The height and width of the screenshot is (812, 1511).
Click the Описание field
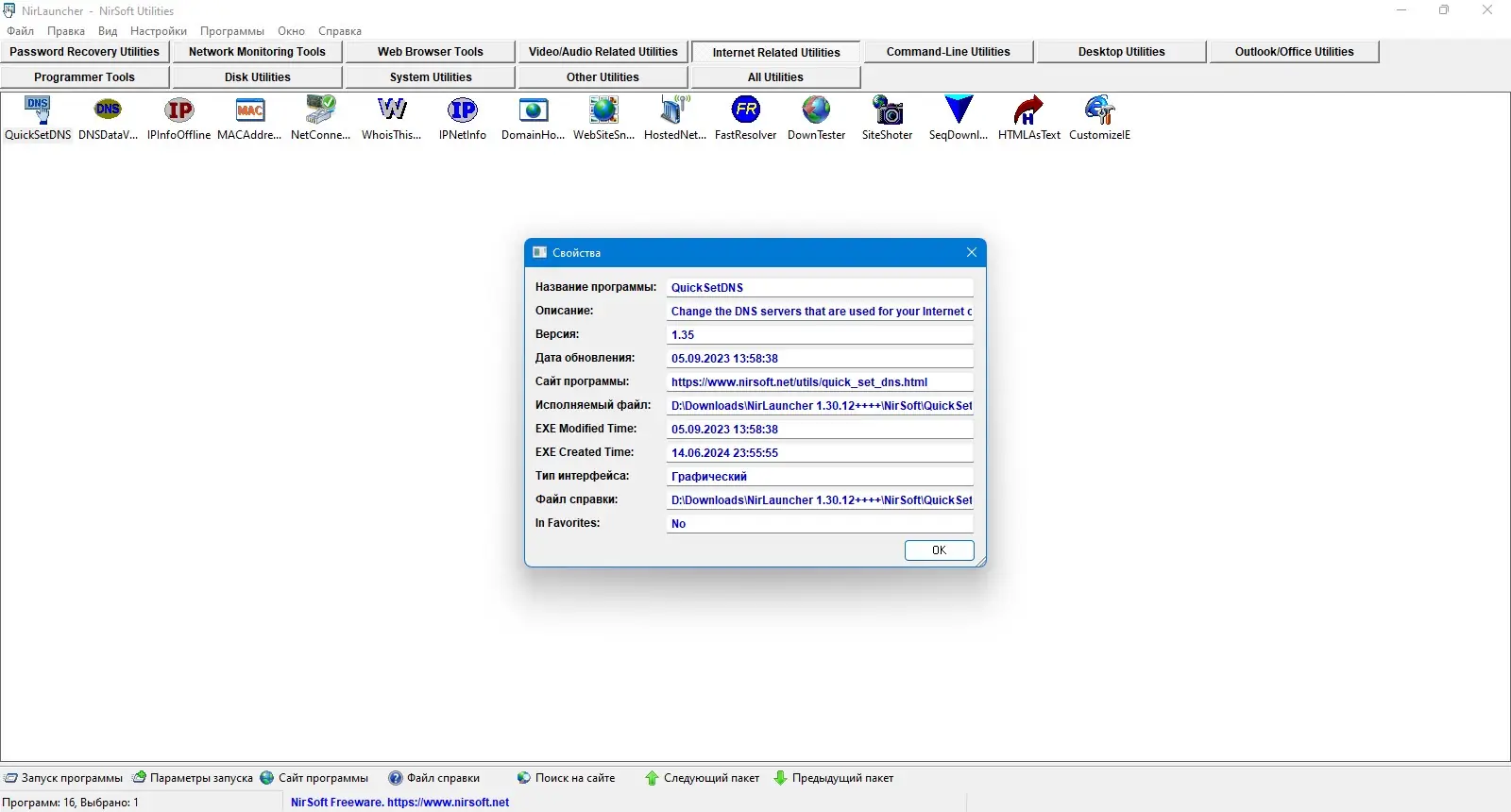tap(820, 312)
